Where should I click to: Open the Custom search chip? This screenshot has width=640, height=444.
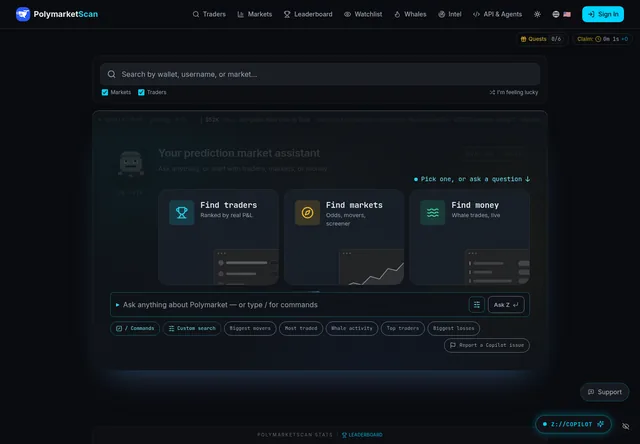click(192, 329)
